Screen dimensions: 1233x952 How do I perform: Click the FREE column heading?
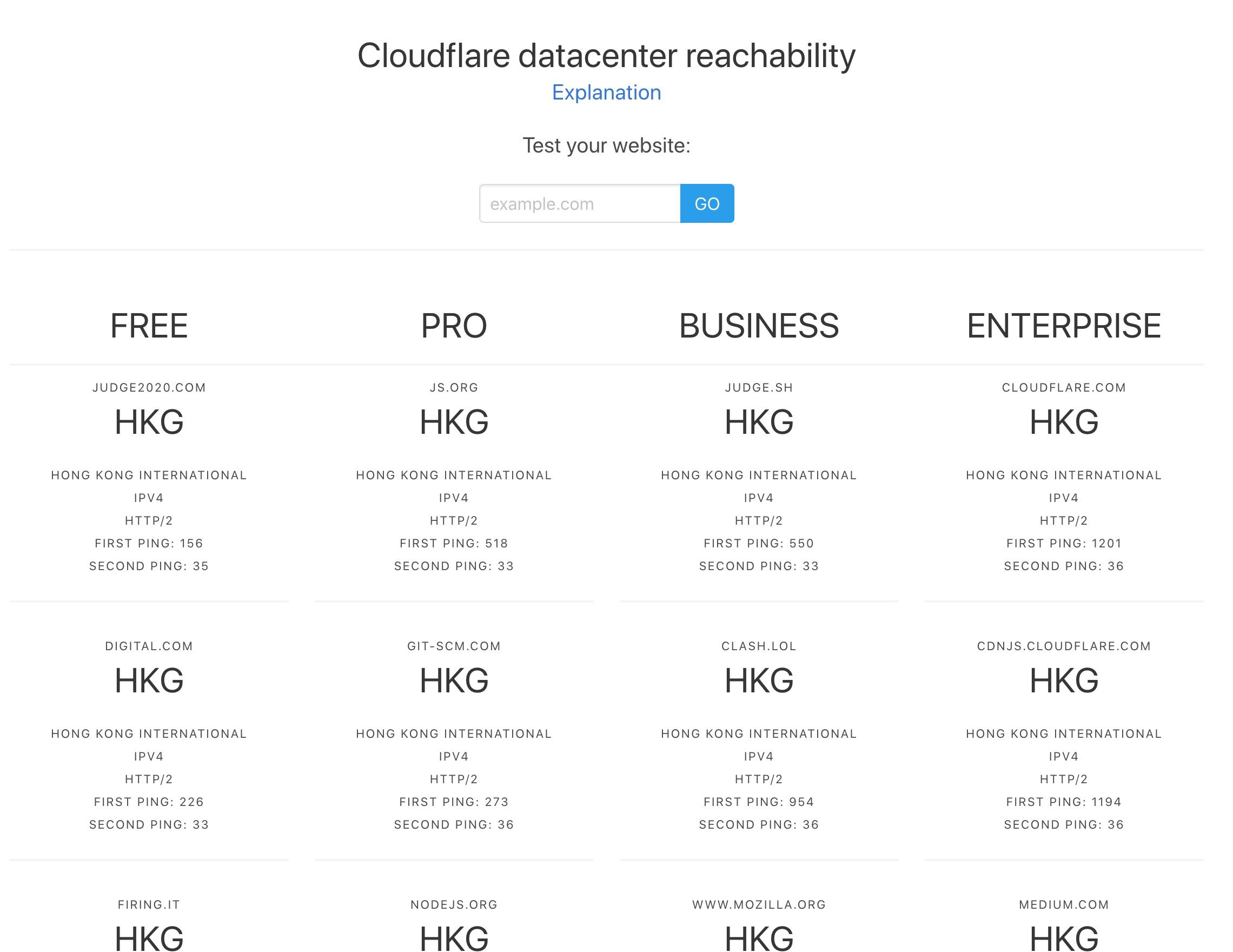point(149,326)
